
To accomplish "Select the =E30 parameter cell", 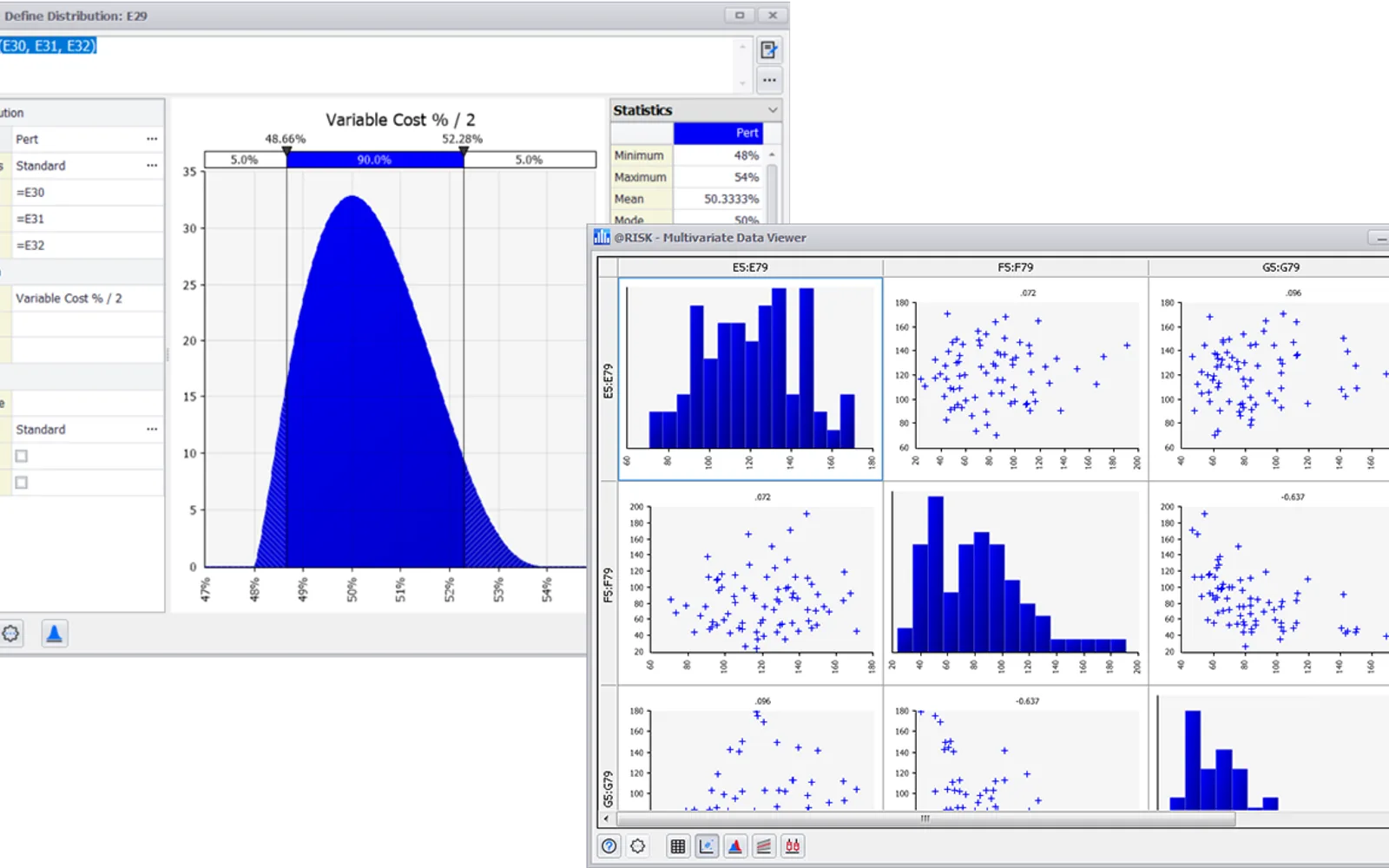I will pos(88,193).
